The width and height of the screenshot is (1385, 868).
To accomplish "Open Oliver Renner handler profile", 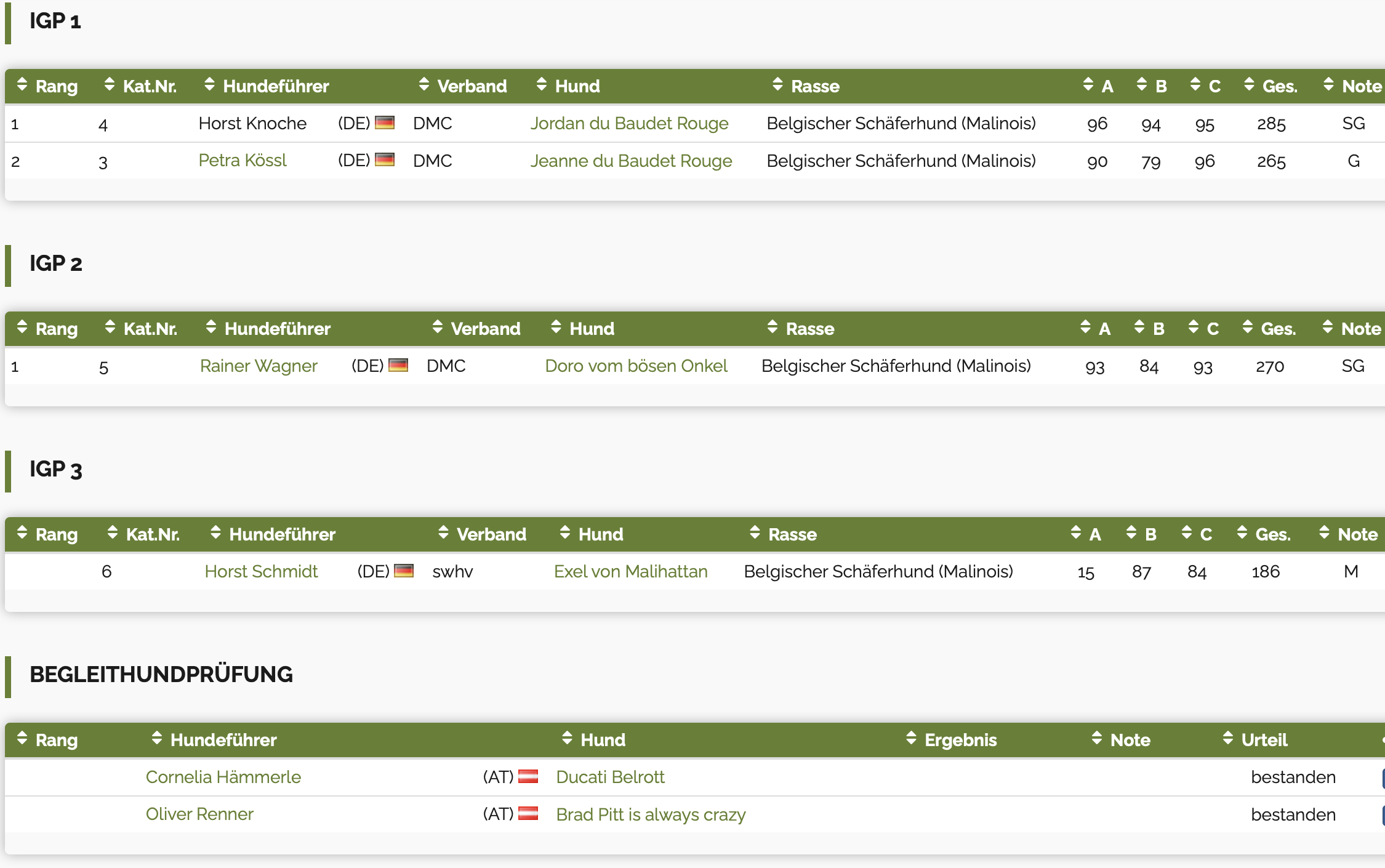I will (x=199, y=814).
